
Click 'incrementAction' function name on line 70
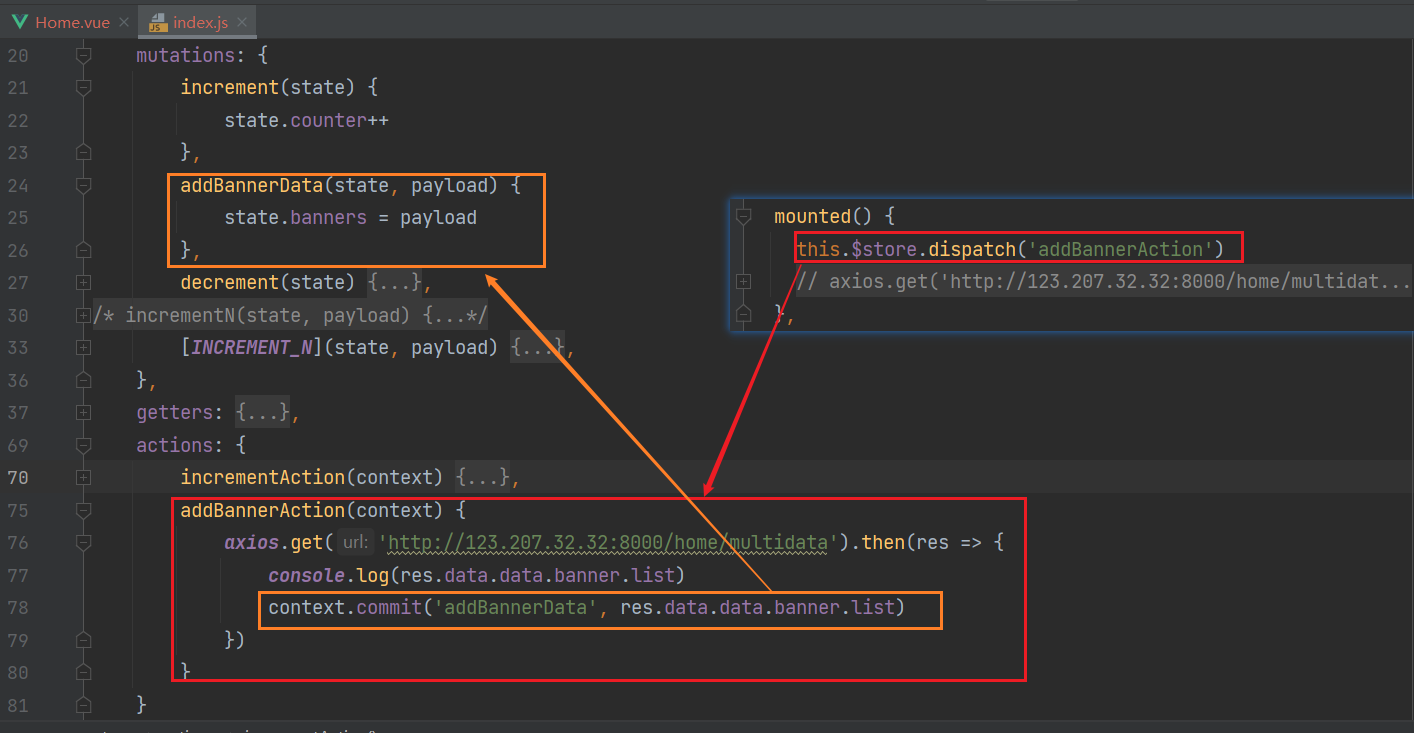pos(263,478)
